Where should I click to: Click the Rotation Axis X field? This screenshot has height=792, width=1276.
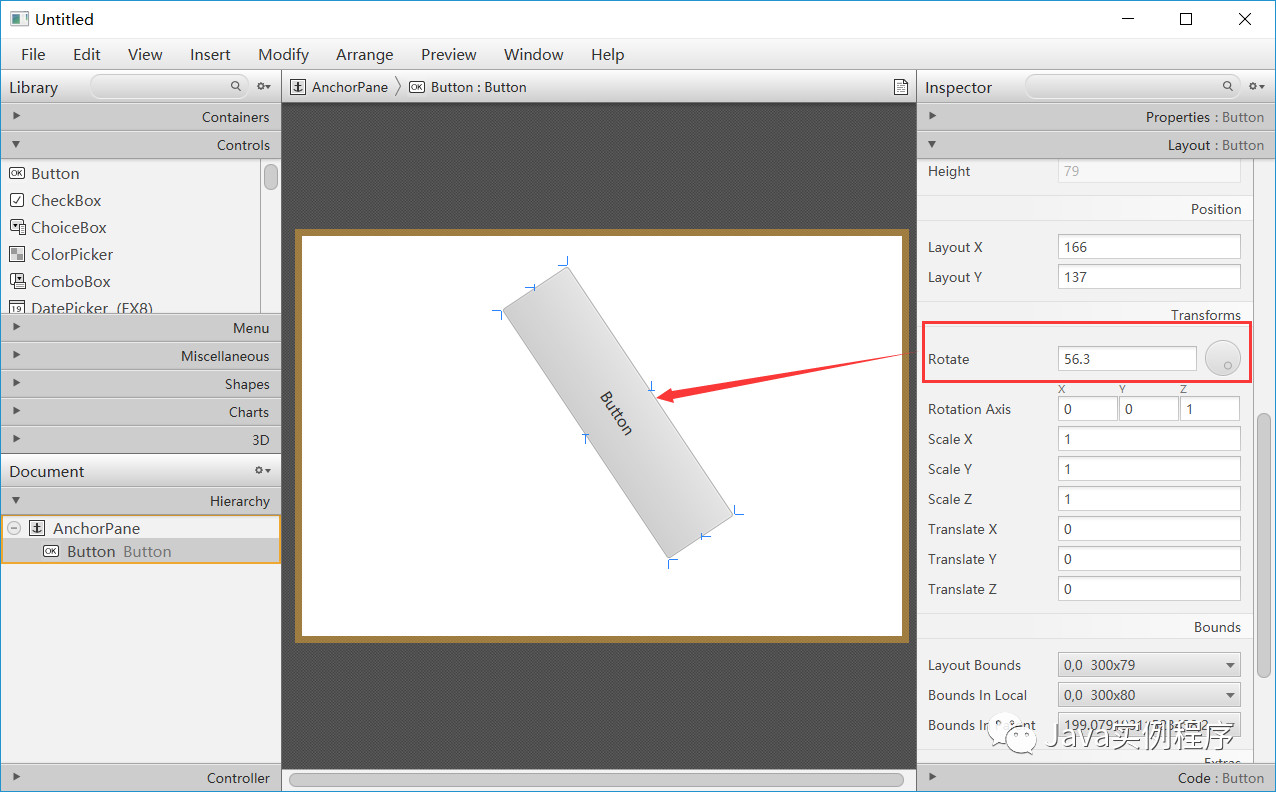coord(1087,409)
